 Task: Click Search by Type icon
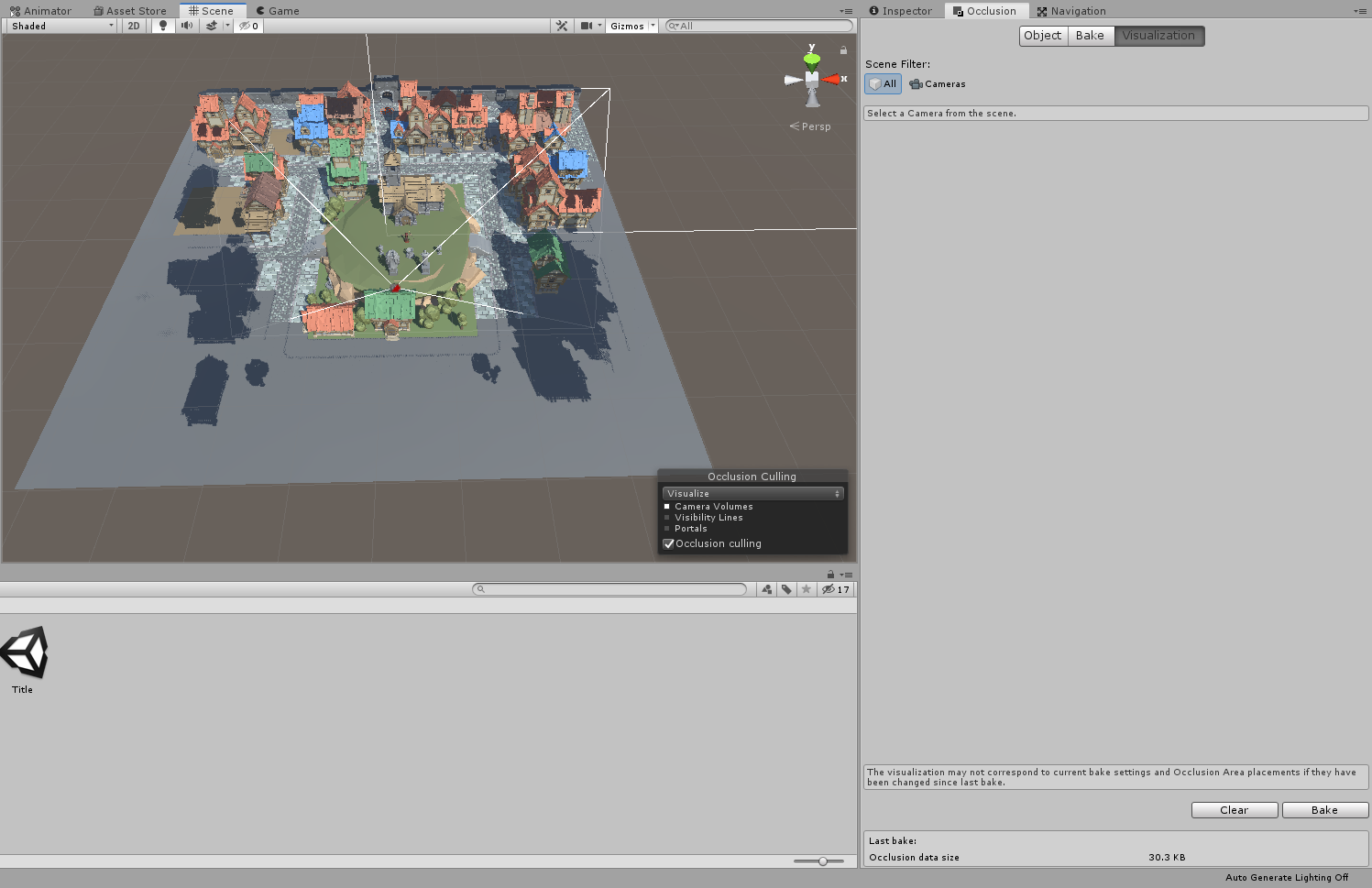click(x=767, y=589)
